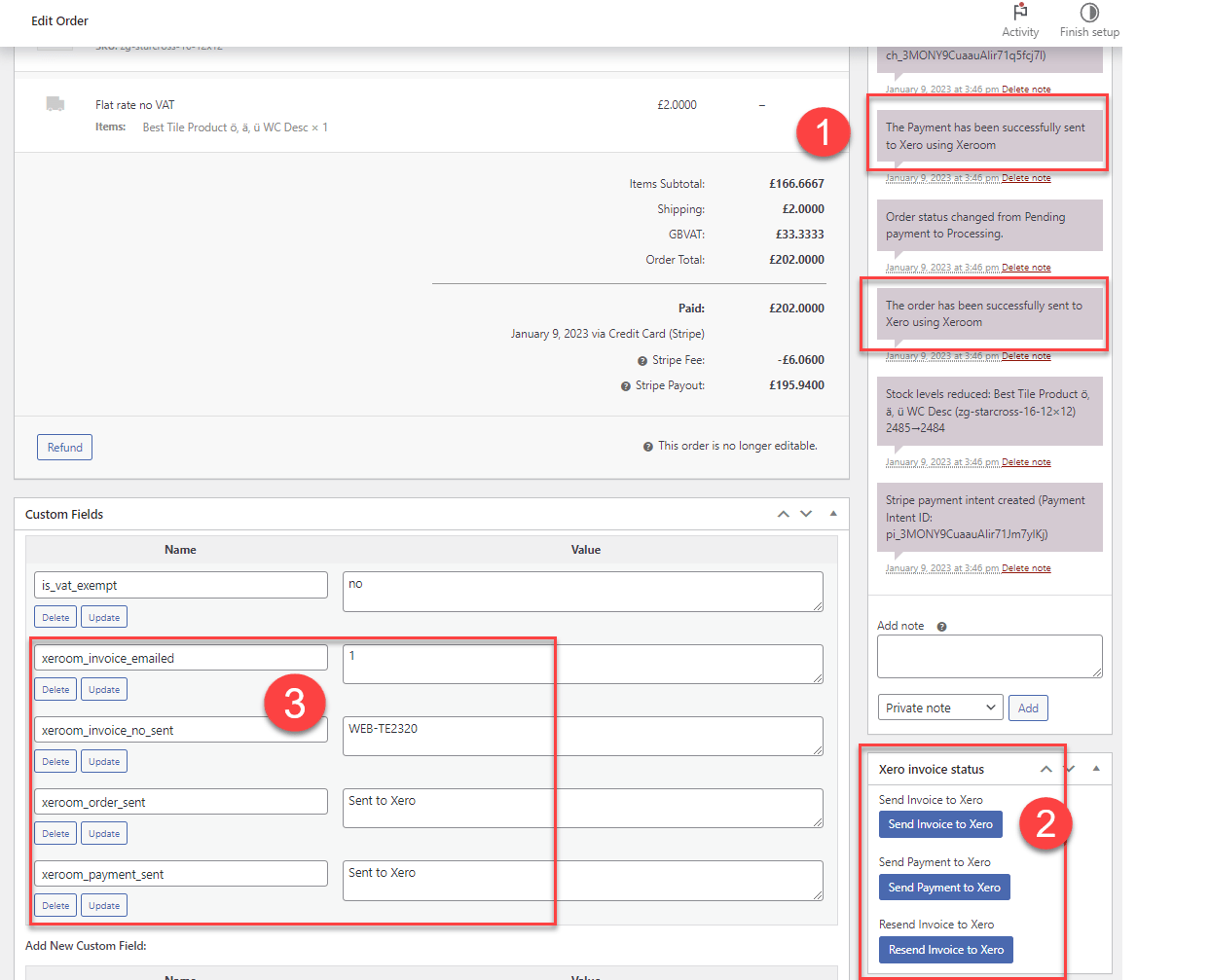
Task: Click the Add note text area
Action: (x=989, y=656)
